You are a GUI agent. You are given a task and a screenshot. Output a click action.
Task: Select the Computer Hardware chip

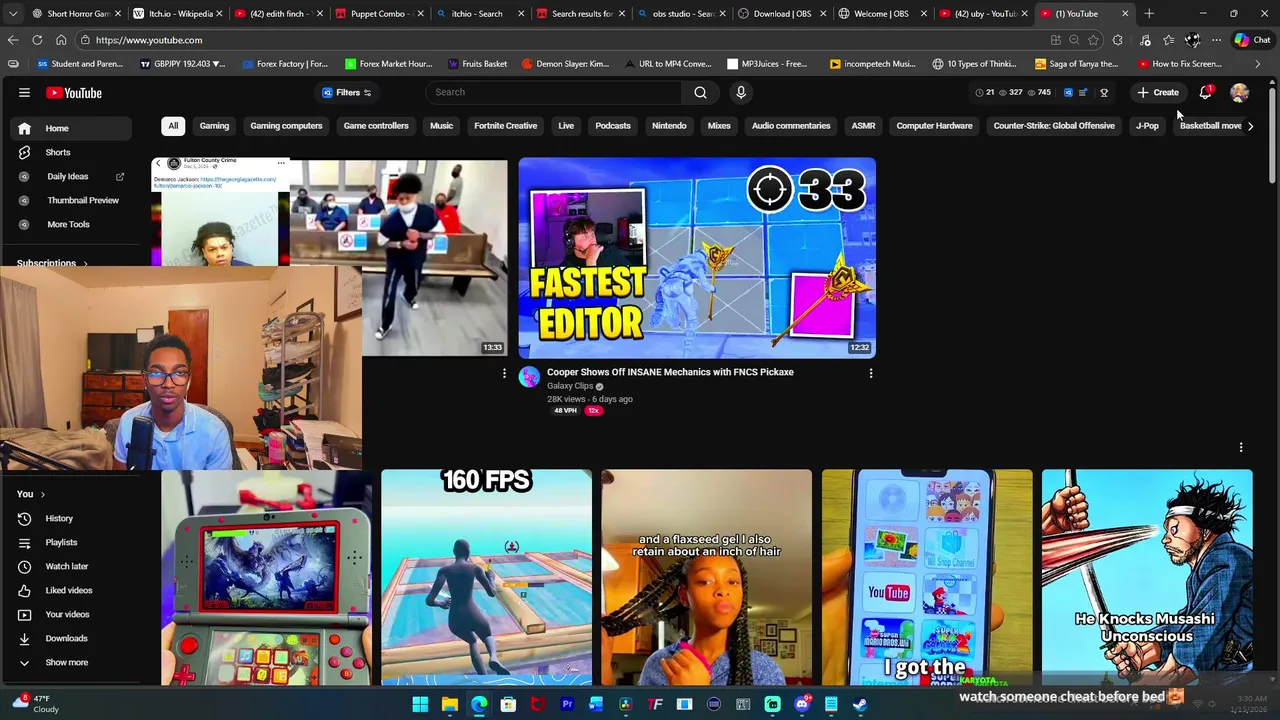click(x=934, y=126)
